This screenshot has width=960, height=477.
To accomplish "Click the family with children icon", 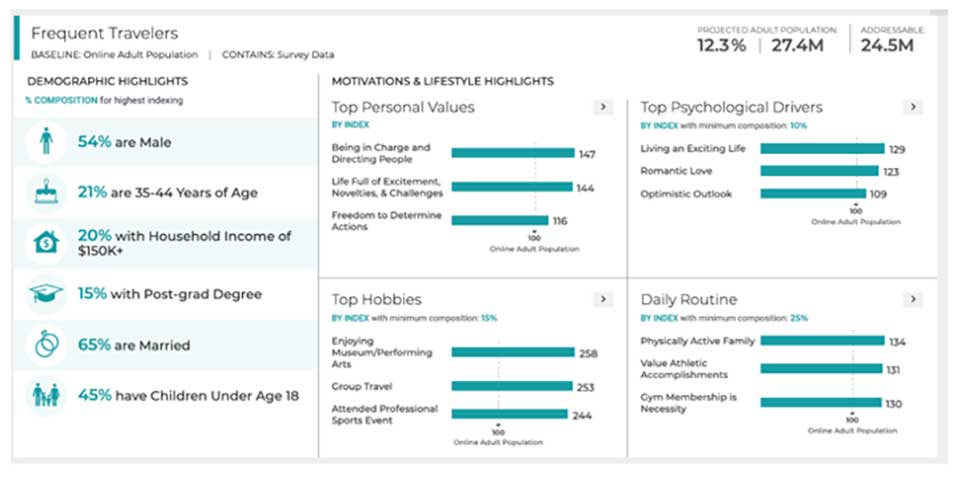I will 46,396.
